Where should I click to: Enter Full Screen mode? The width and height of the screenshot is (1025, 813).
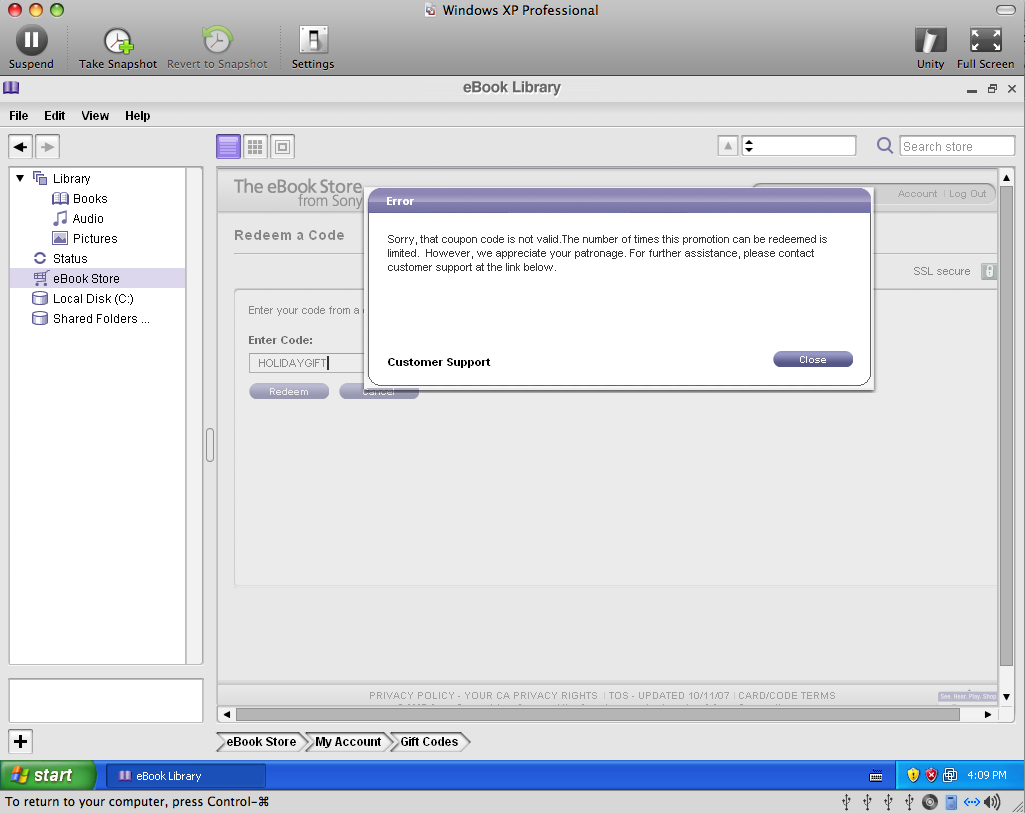pos(985,40)
